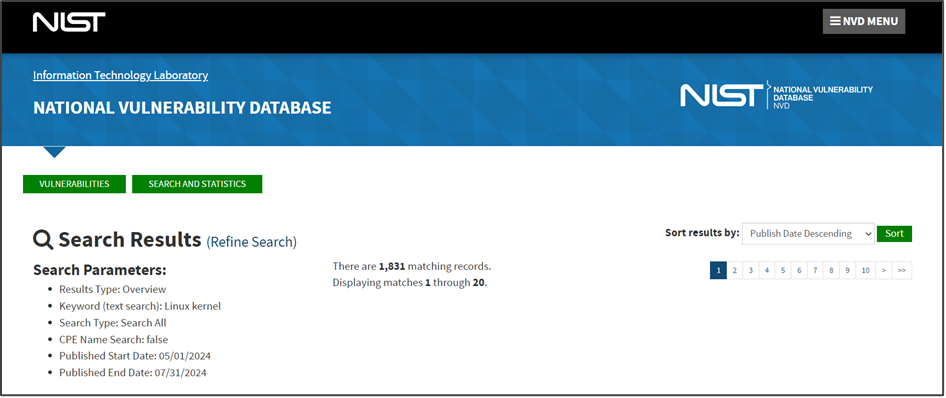Expand the Sort results by dropdown
Viewport: 946px width, 398px height.
point(808,233)
